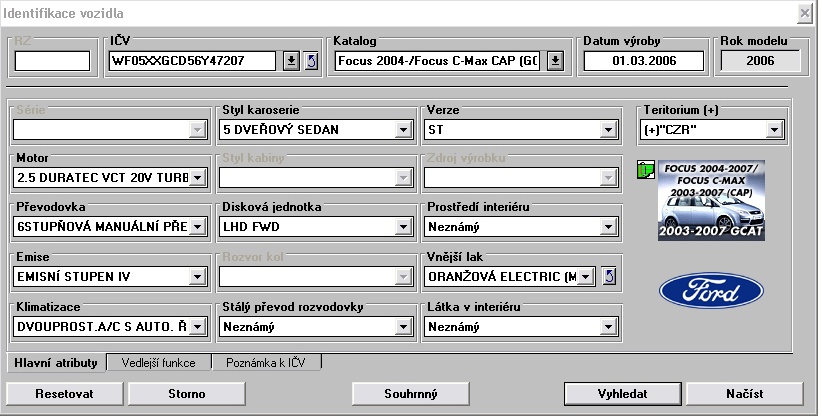
Task: Open the Verze dropdown showing ST
Action: point(606,130)
